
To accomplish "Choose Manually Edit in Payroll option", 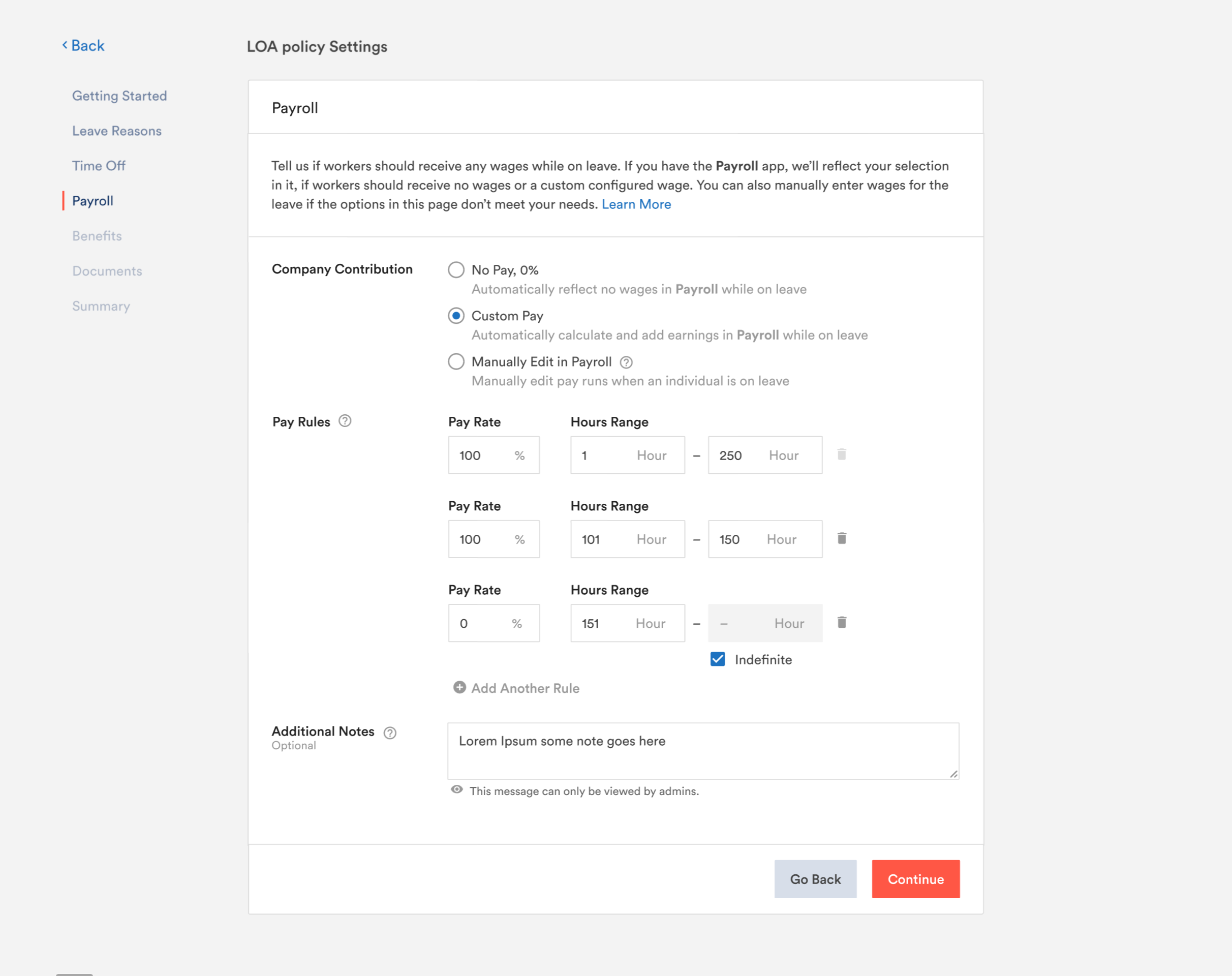I will point(456,362).
